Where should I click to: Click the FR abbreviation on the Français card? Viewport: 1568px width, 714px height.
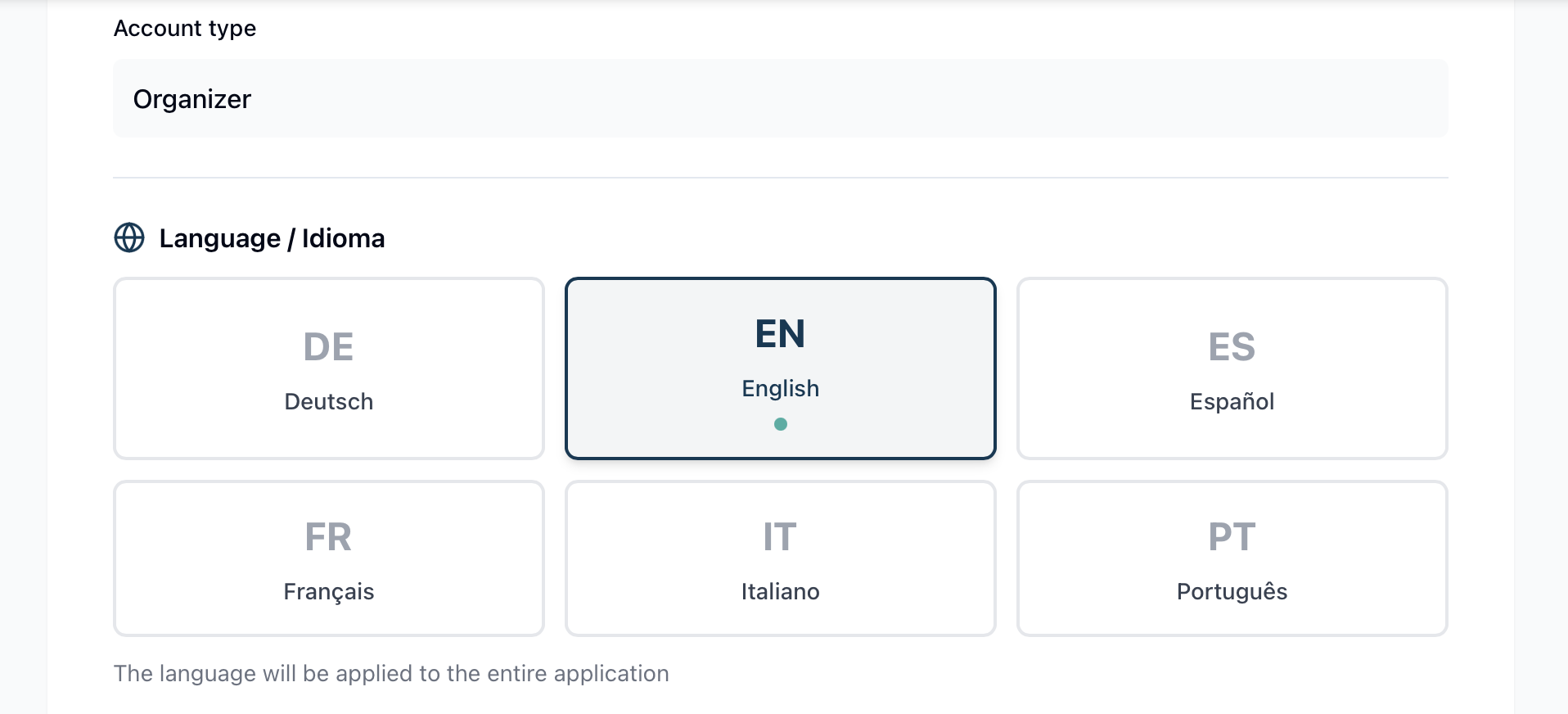click(328, 536)
